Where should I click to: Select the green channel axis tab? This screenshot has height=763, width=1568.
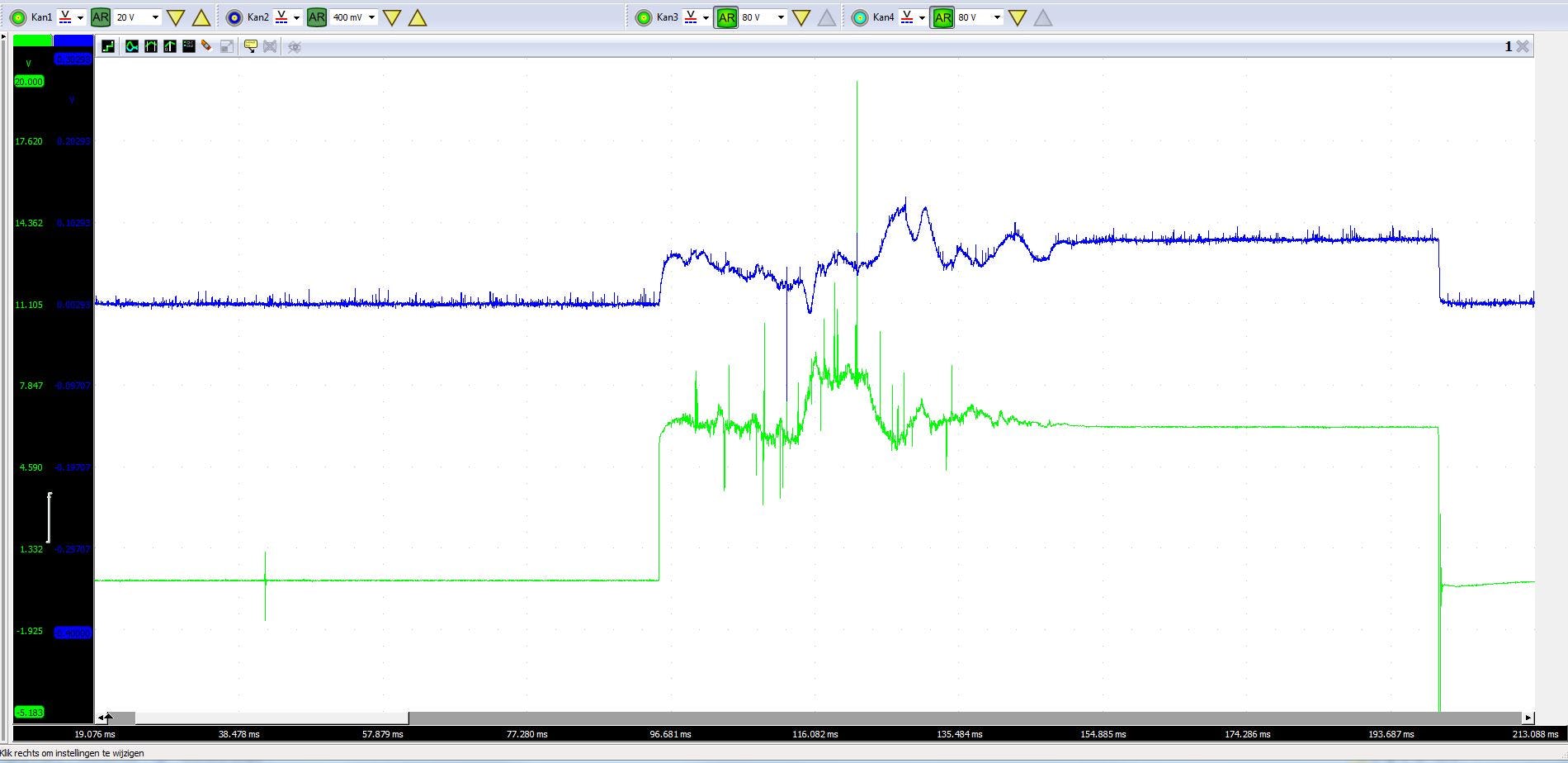click(x=33, y=40)
